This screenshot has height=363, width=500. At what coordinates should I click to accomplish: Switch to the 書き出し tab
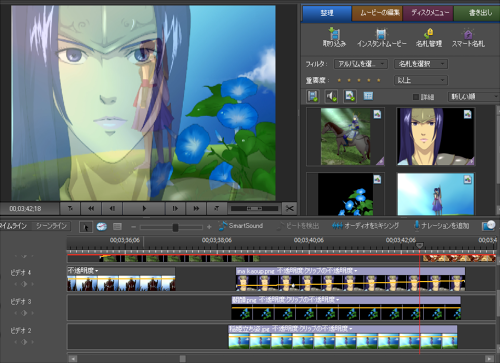[477, 13]
